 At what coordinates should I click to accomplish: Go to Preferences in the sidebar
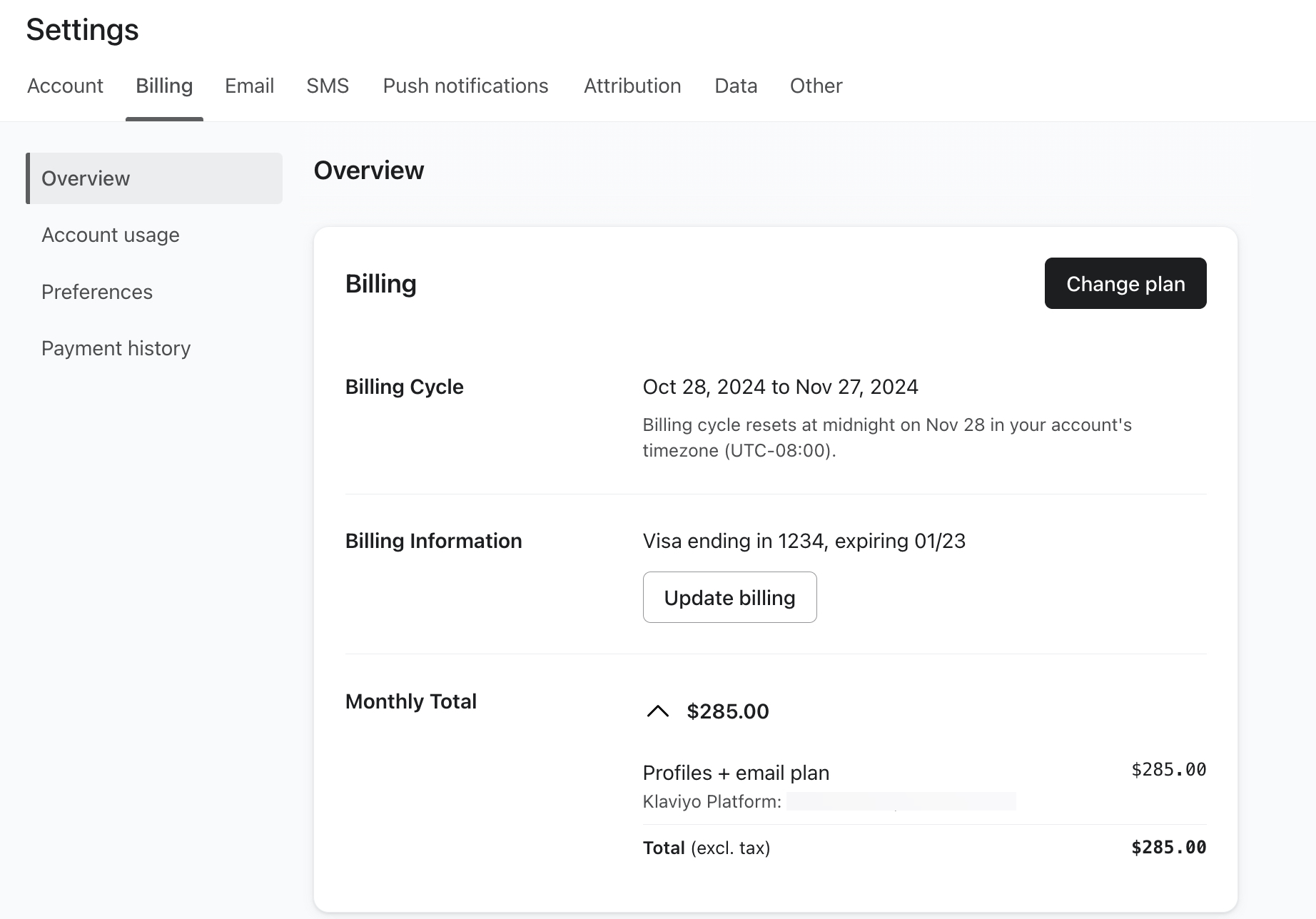pos(97,292)
